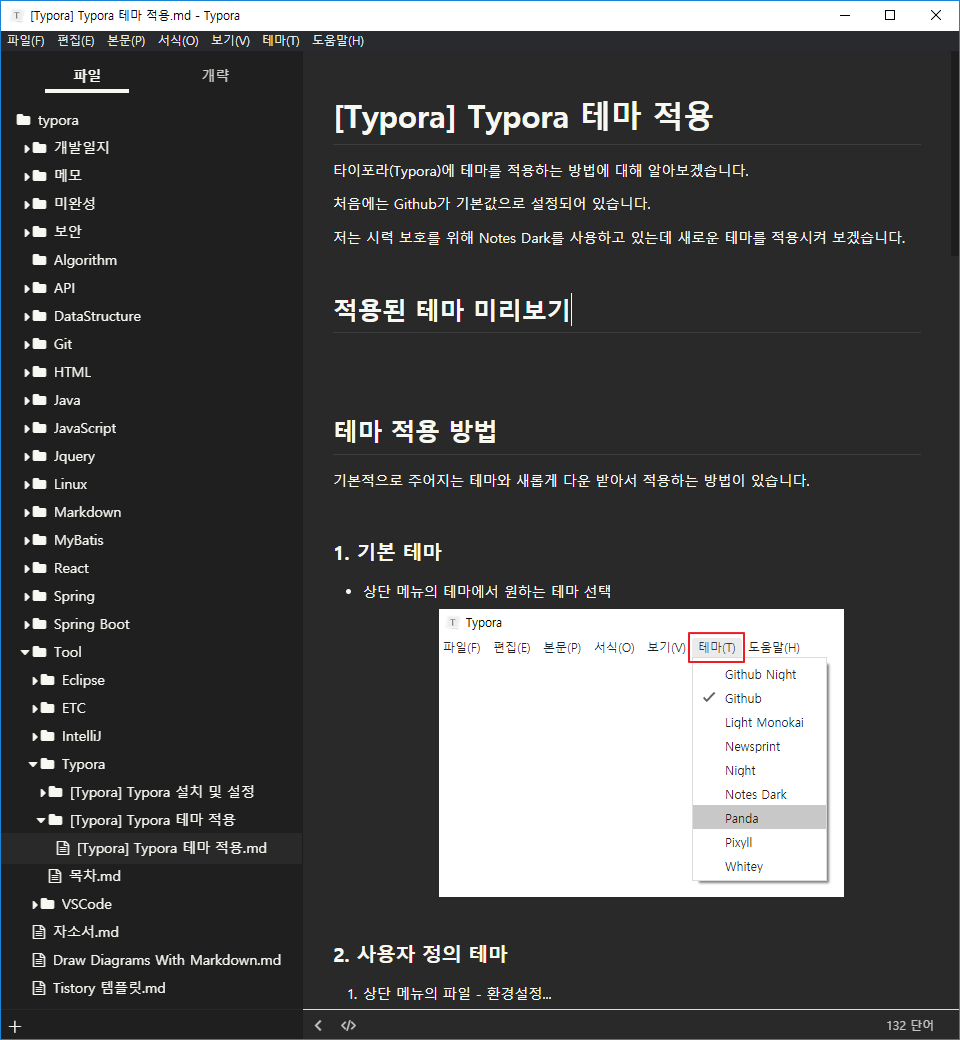
Task: Click Draw Diagrams With Markdown.md file icon
Action: tap(39, 960)
